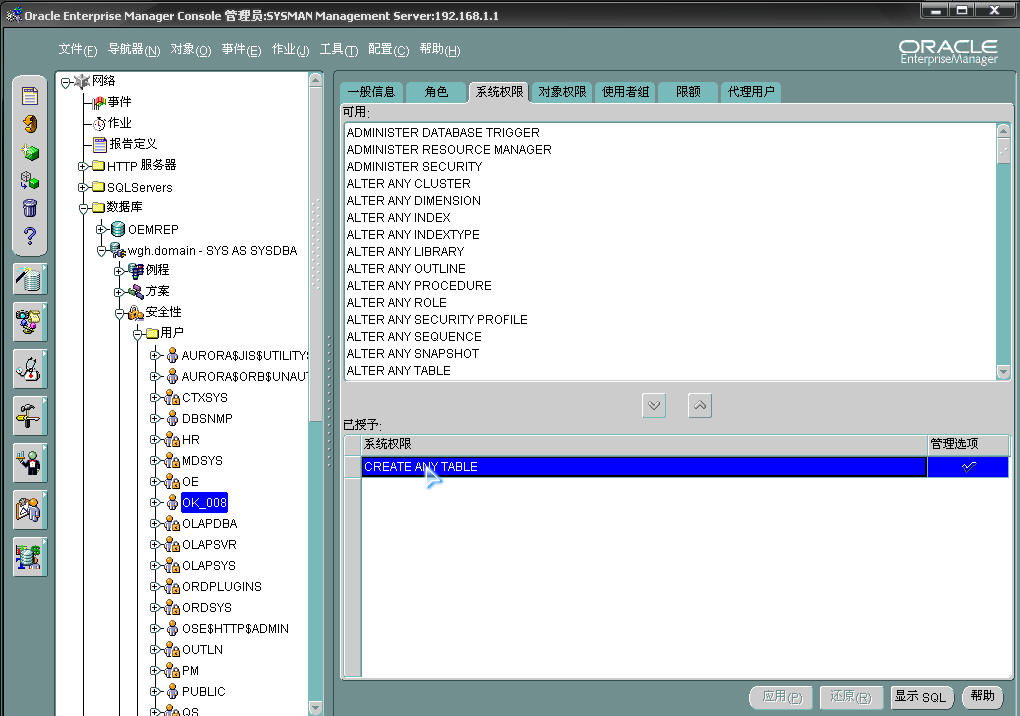
Task: Switch to the 对象权限 tab
Action: tap(562, 92)
